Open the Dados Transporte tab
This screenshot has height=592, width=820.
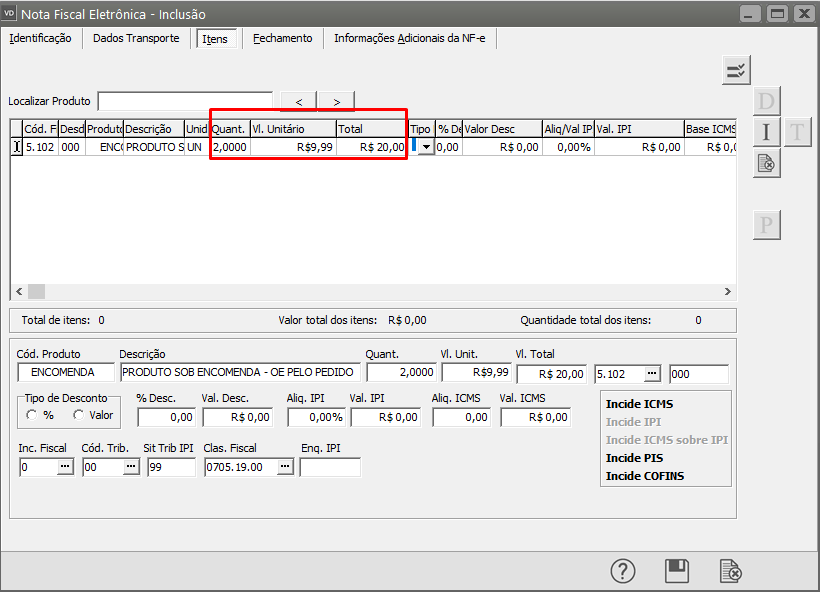click(x=136, y=38)
